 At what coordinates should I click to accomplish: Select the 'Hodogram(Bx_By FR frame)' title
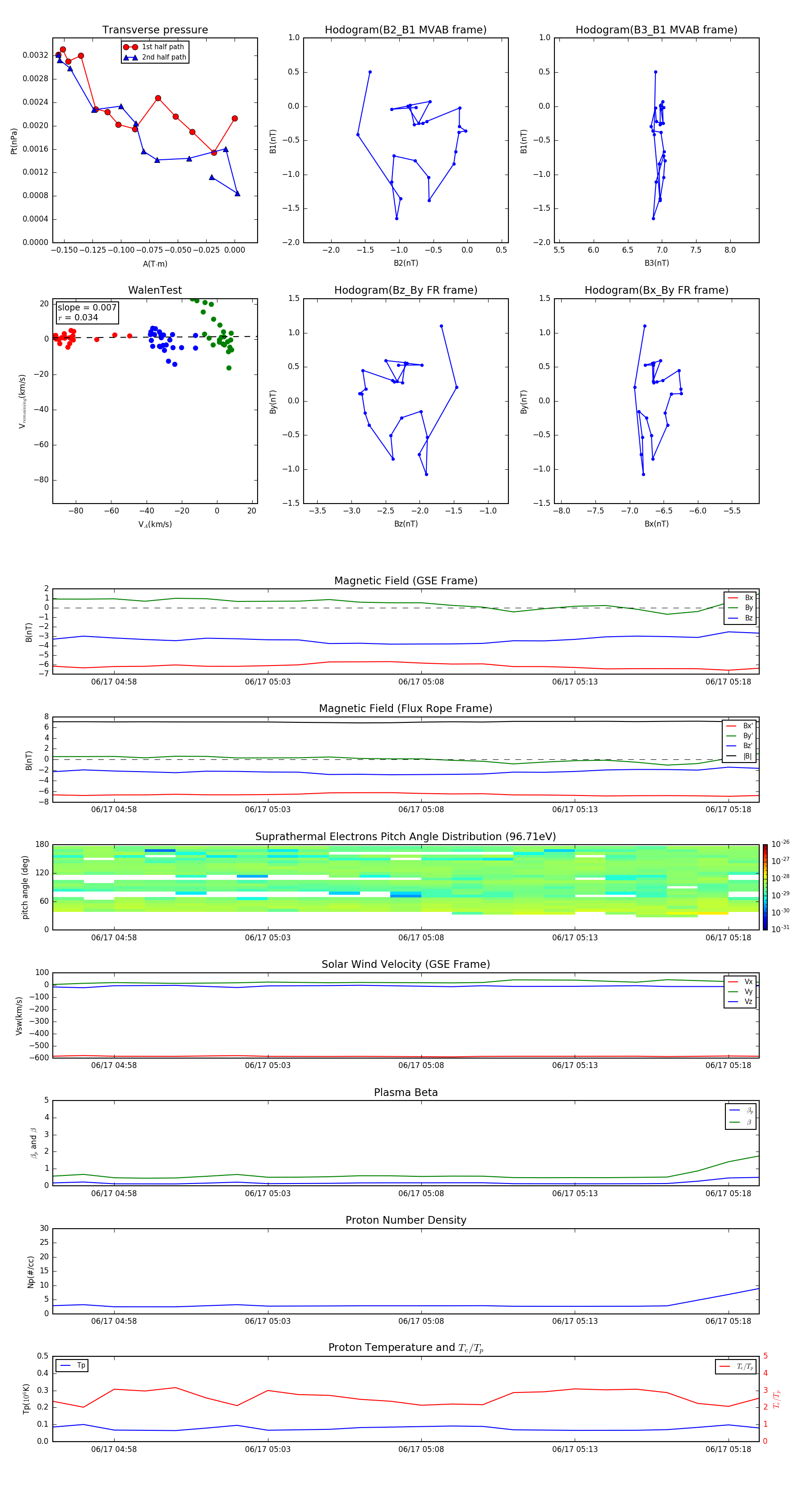tap(656, 290)
